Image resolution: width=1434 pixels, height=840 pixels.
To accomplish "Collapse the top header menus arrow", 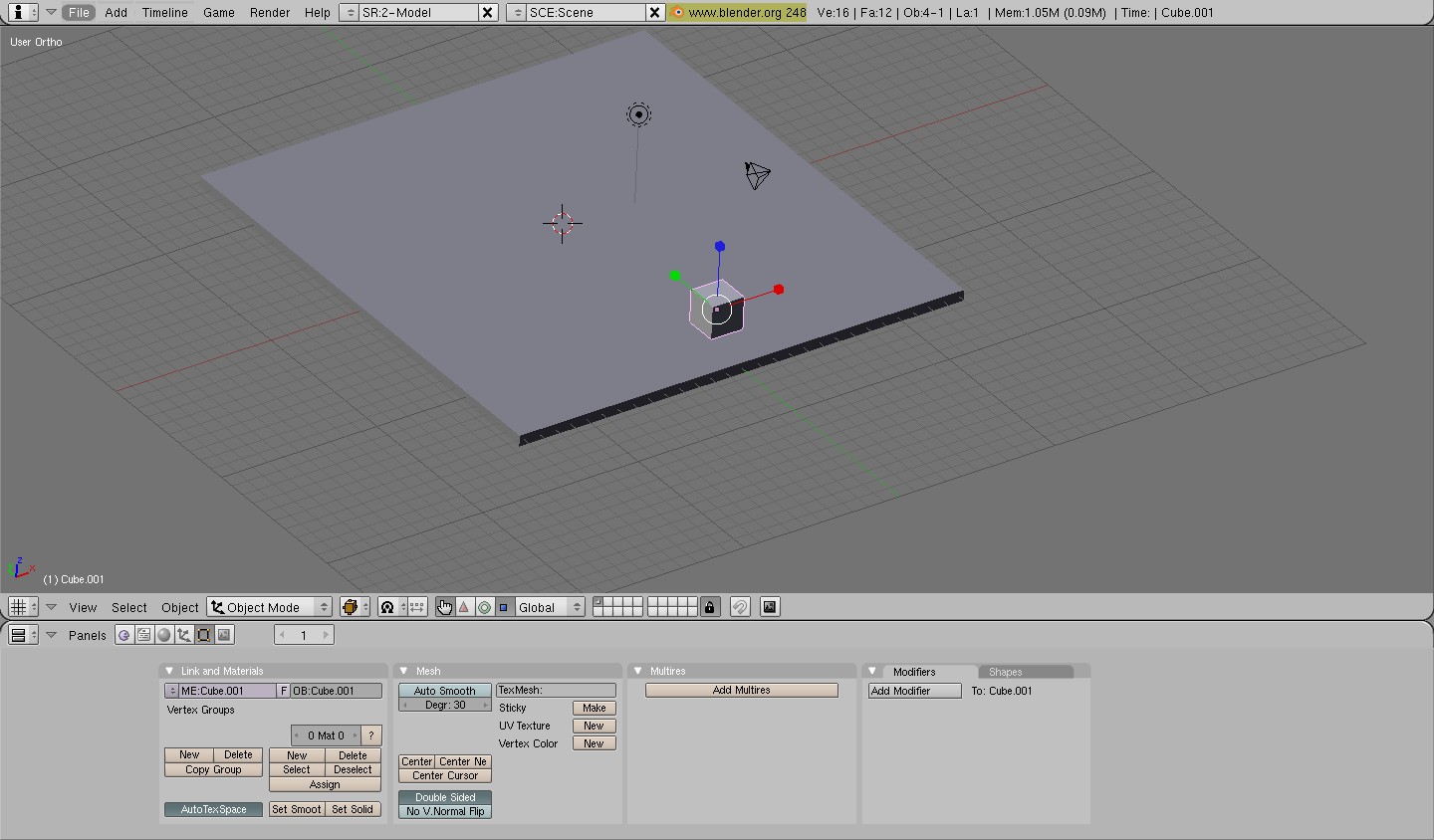I will tap(51, 12).
